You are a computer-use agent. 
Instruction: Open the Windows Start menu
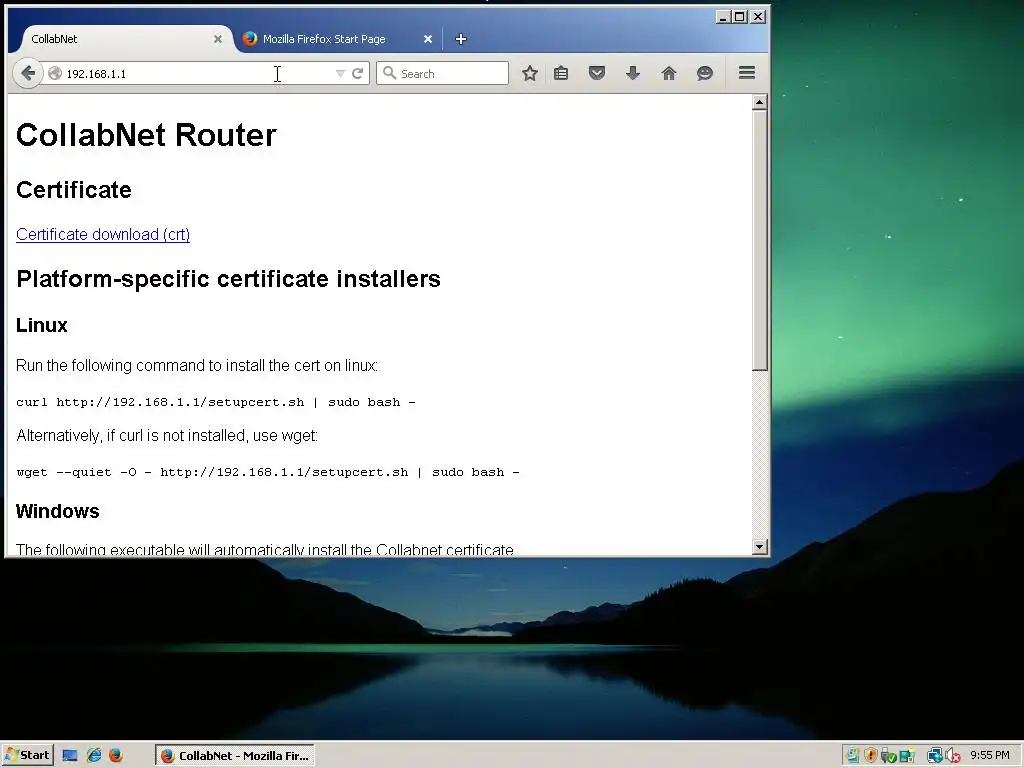[x=27, y=755]
